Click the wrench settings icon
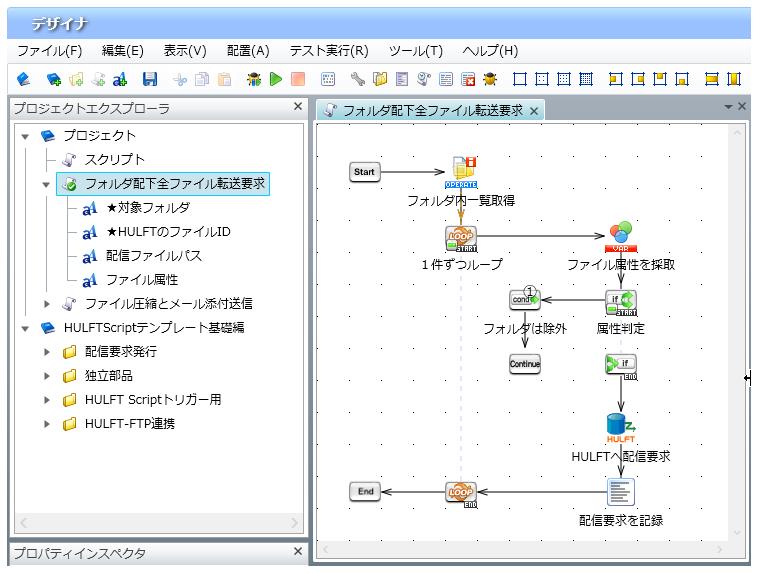758x573 pixels. point(358,79)
